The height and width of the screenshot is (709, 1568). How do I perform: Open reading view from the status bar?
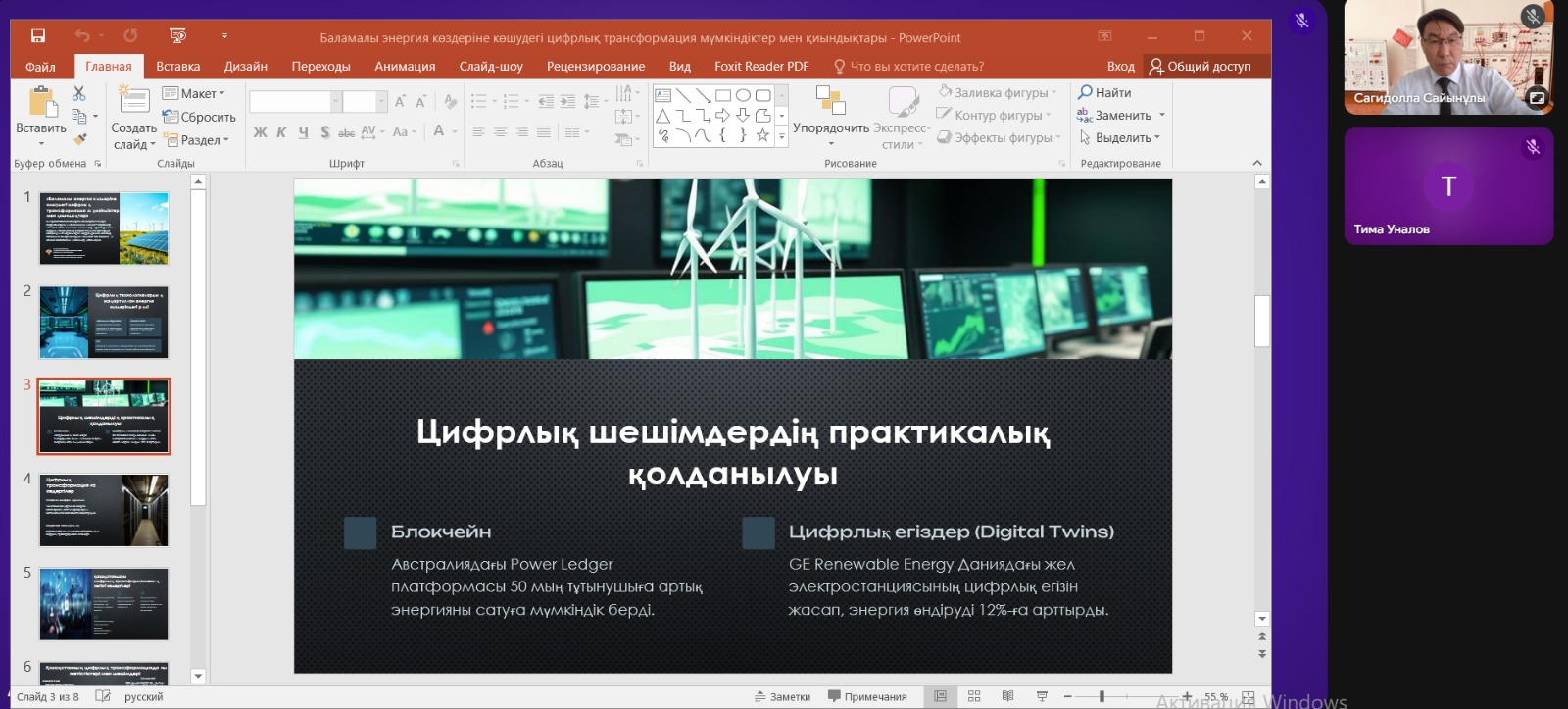(x=1007, y=696)
